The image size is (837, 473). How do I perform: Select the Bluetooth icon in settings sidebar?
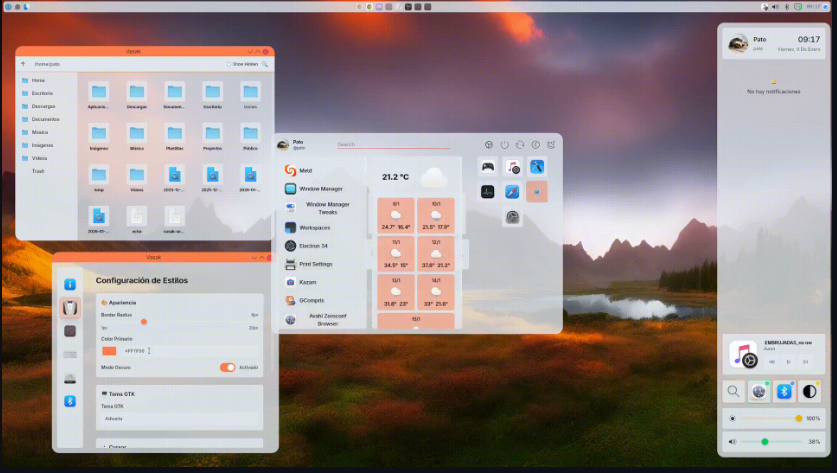click(70, 401)
